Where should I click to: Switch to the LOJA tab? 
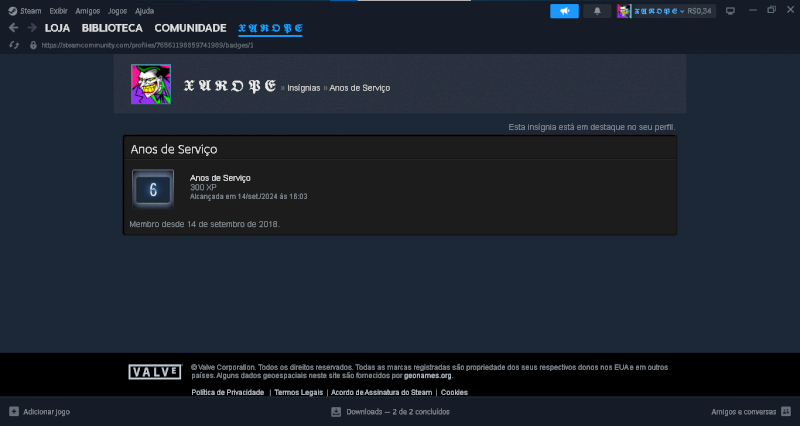[57, 28]
